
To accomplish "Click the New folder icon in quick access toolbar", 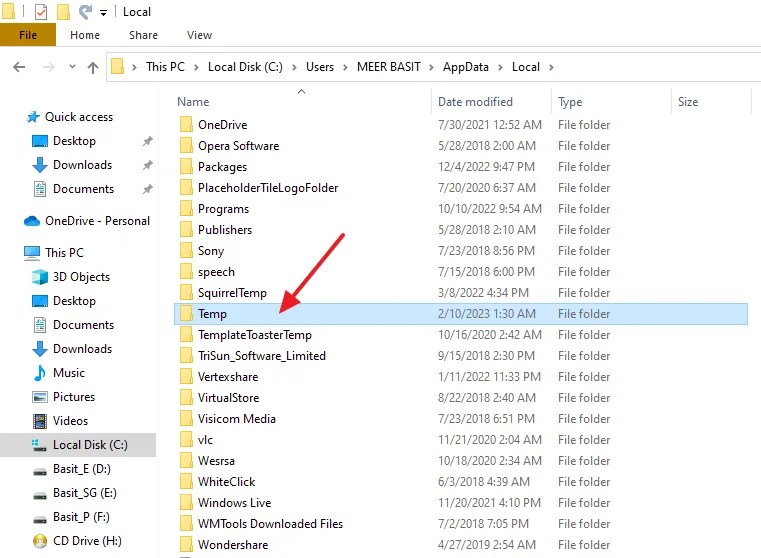I will 63,12.
